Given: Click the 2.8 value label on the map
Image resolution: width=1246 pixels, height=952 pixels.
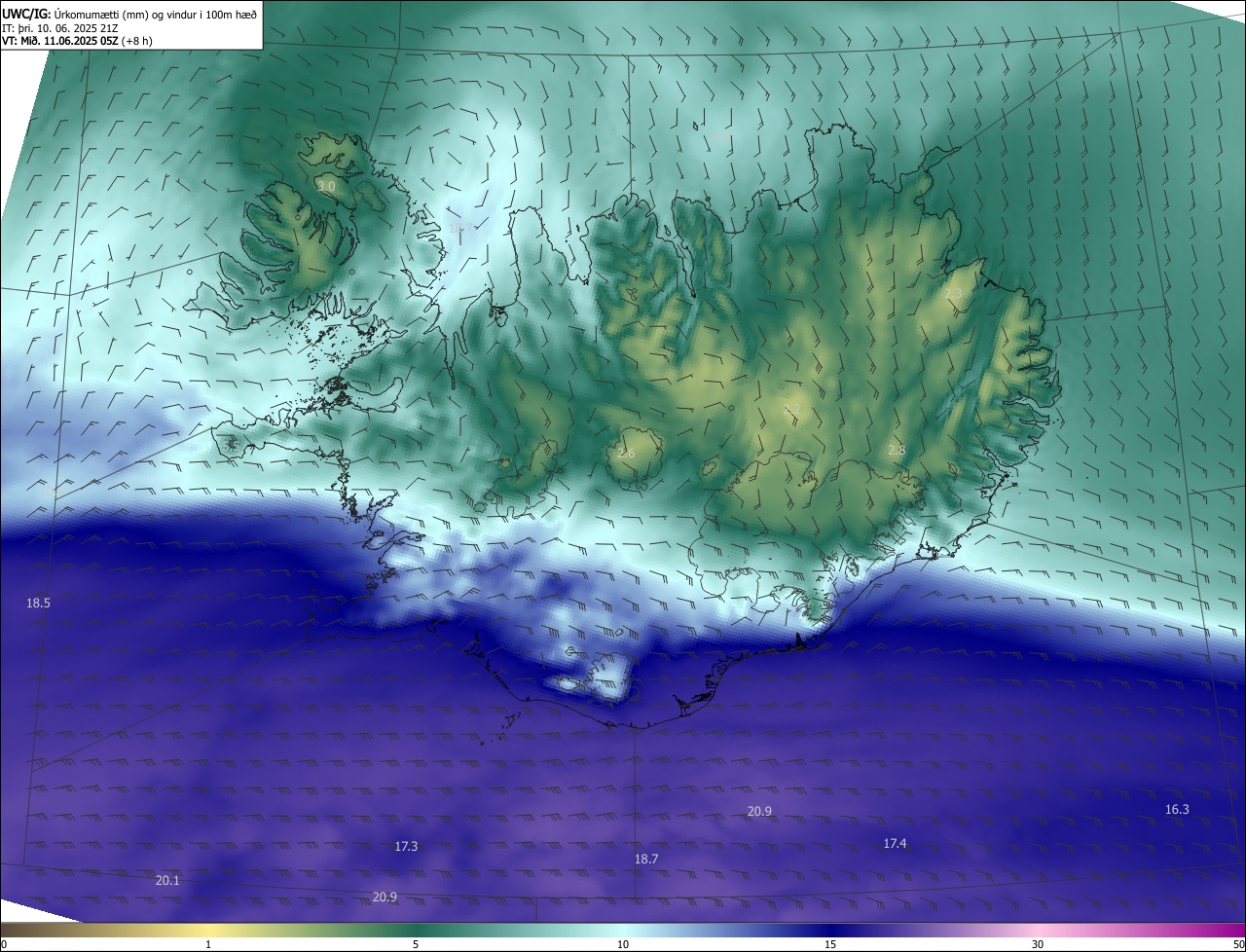Looking at the screenshot, I should 897,450.
